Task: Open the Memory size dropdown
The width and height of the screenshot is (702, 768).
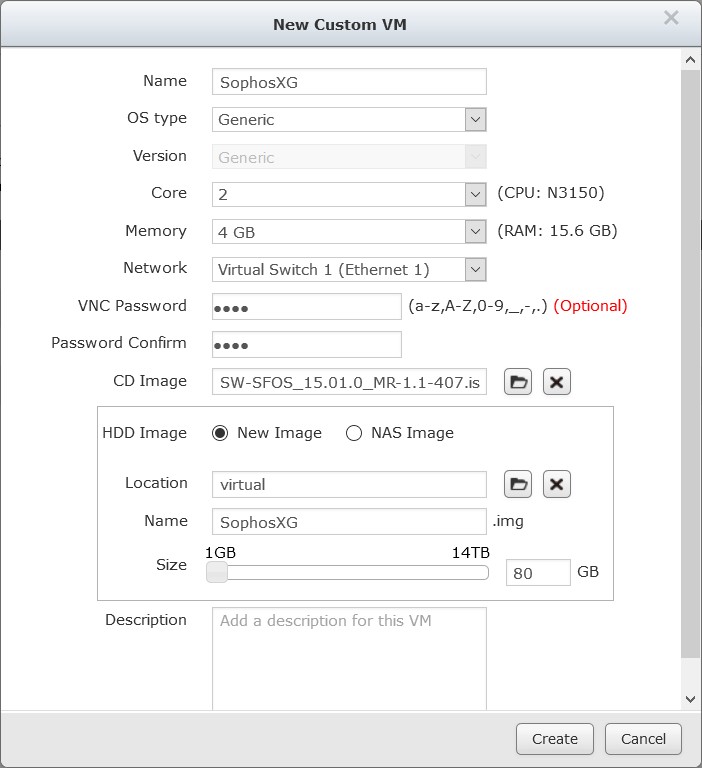Action: 475,232
